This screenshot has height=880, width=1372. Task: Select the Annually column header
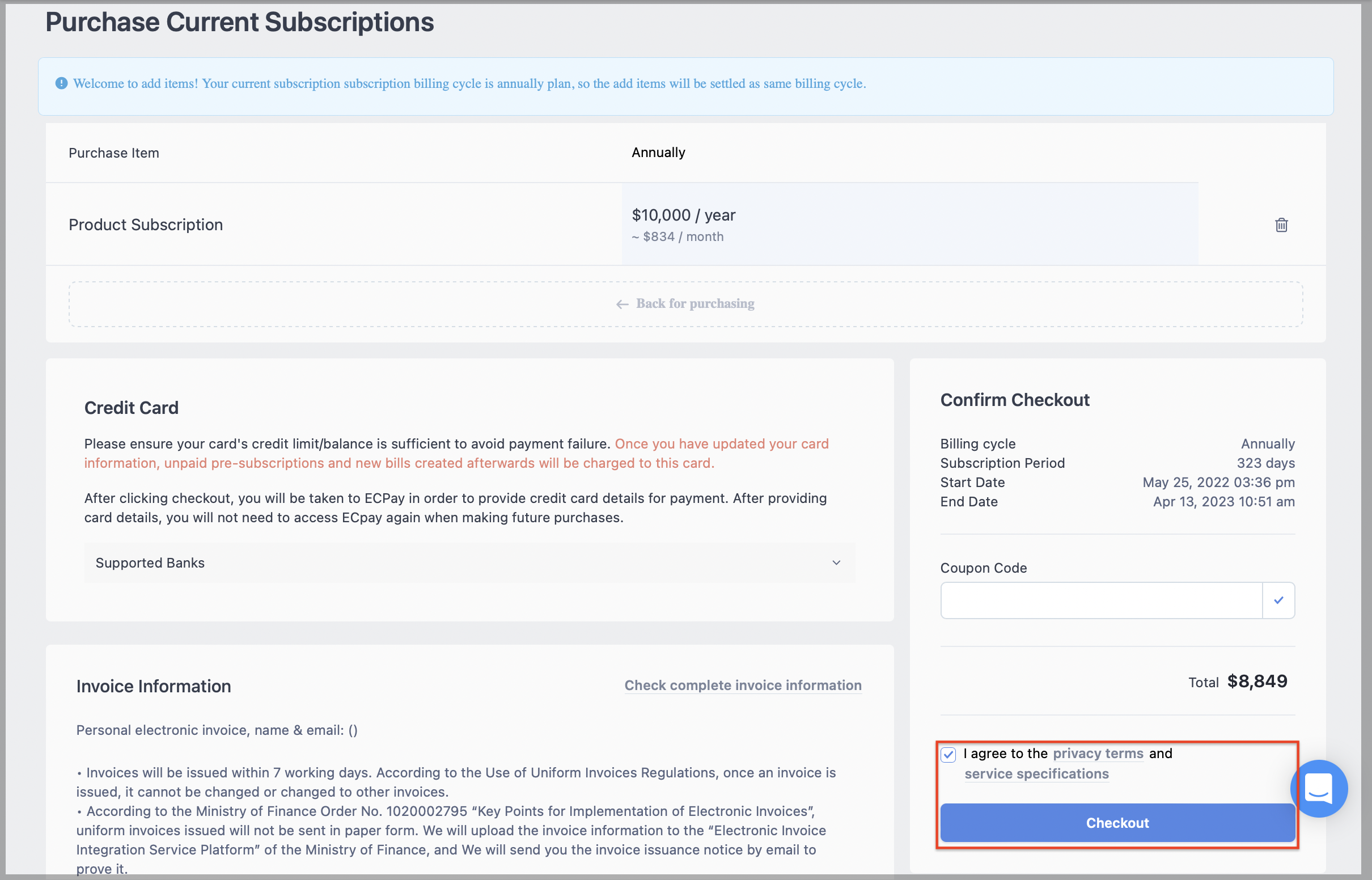tap(658, 153)
